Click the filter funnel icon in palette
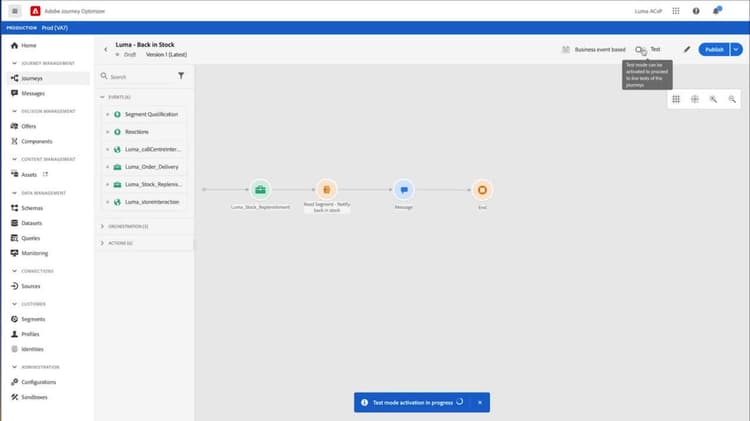 pyautogui.click(x=181, y=76)
